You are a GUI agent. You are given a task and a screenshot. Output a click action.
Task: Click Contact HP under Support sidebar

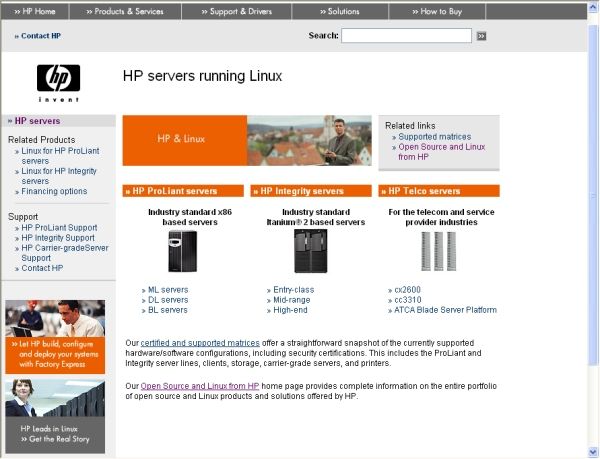click(x=42, y=268)
